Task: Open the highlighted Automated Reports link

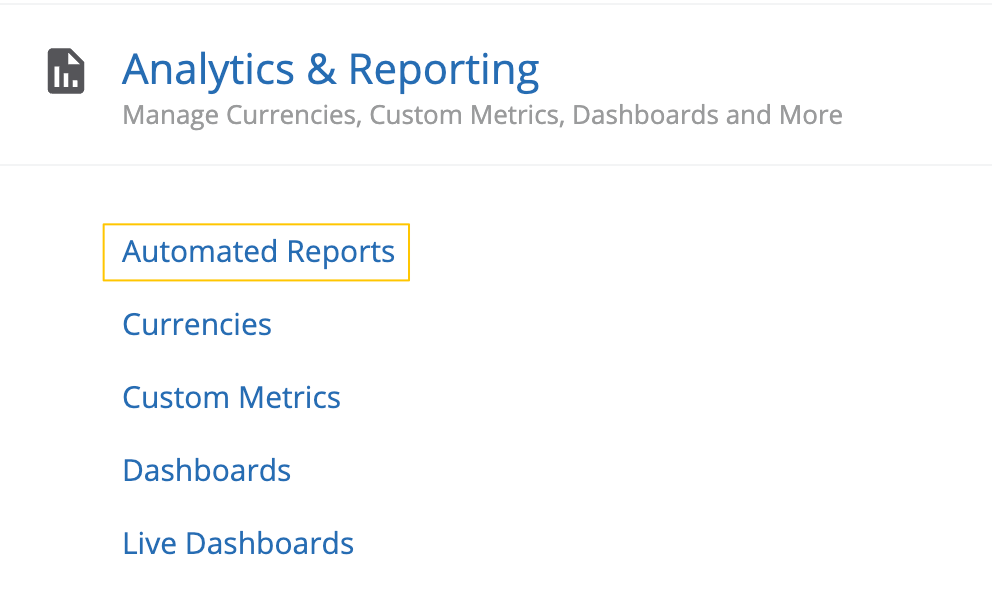Action: [258, 252]
